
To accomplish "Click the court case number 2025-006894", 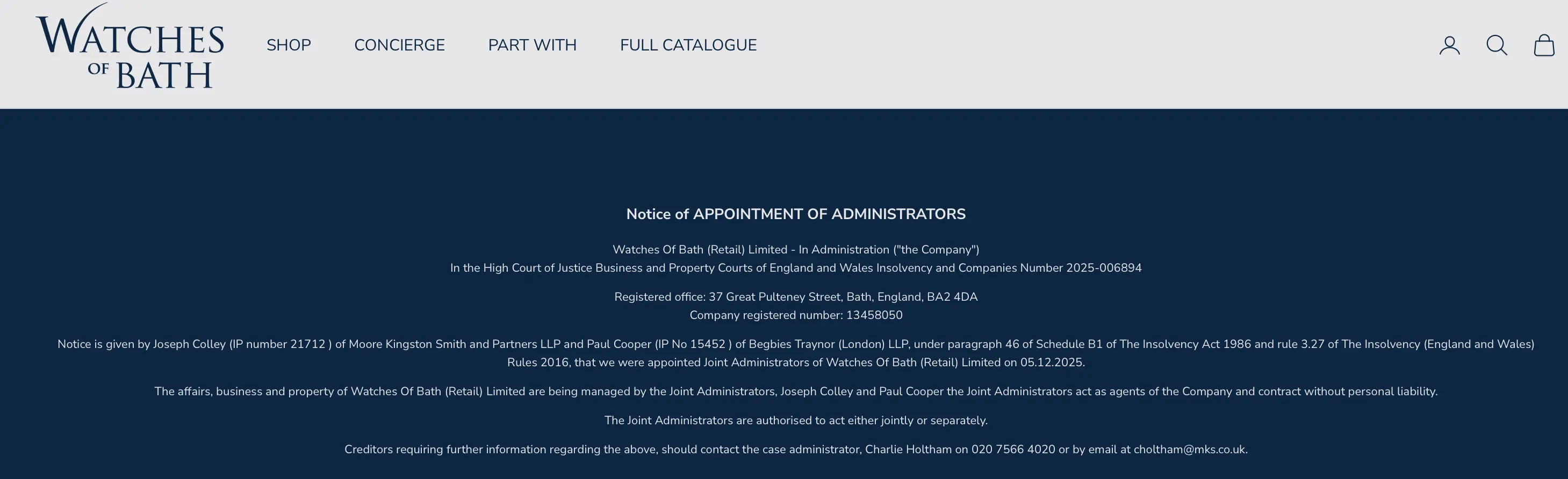I will coord(1104,268).
